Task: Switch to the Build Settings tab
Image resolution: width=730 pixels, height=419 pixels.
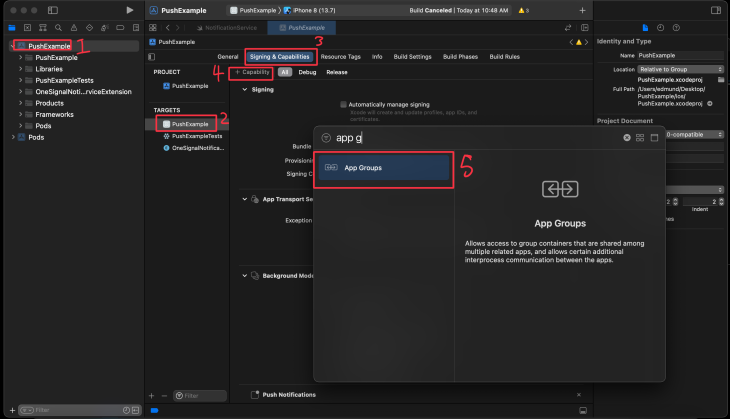Action: point(412,57)
